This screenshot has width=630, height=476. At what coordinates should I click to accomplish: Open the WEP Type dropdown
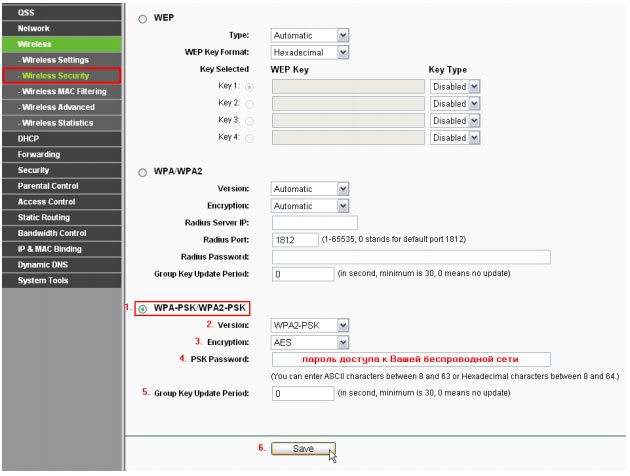click(310, 35)
